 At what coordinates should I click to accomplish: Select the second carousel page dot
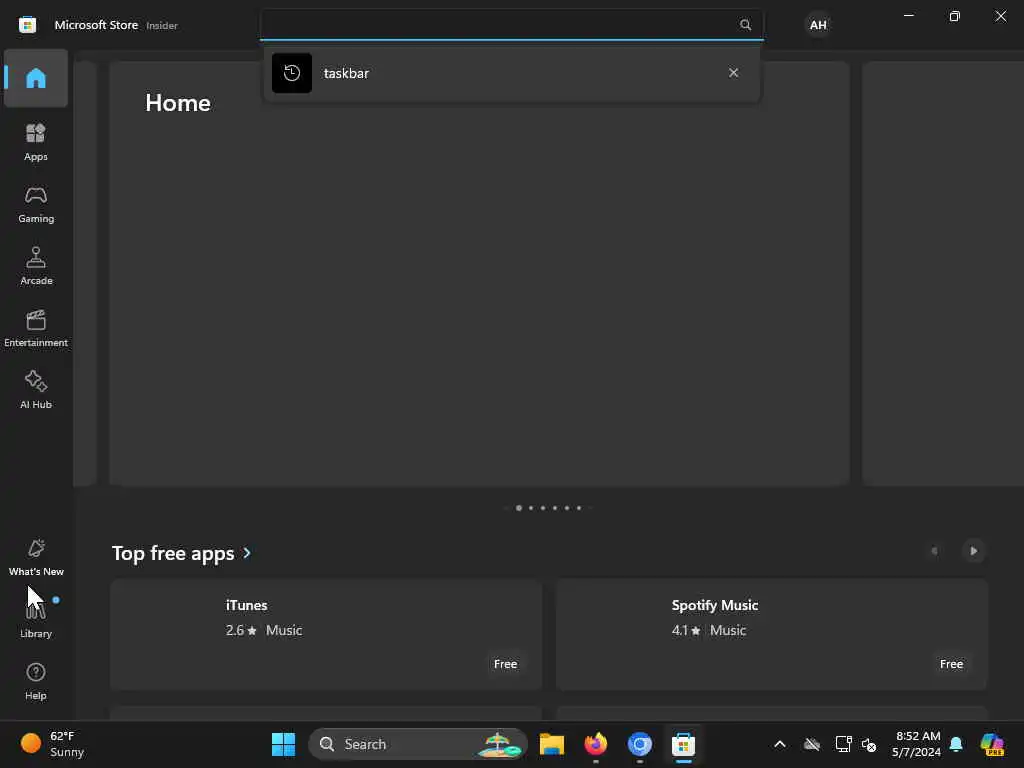tap(531, 508)
